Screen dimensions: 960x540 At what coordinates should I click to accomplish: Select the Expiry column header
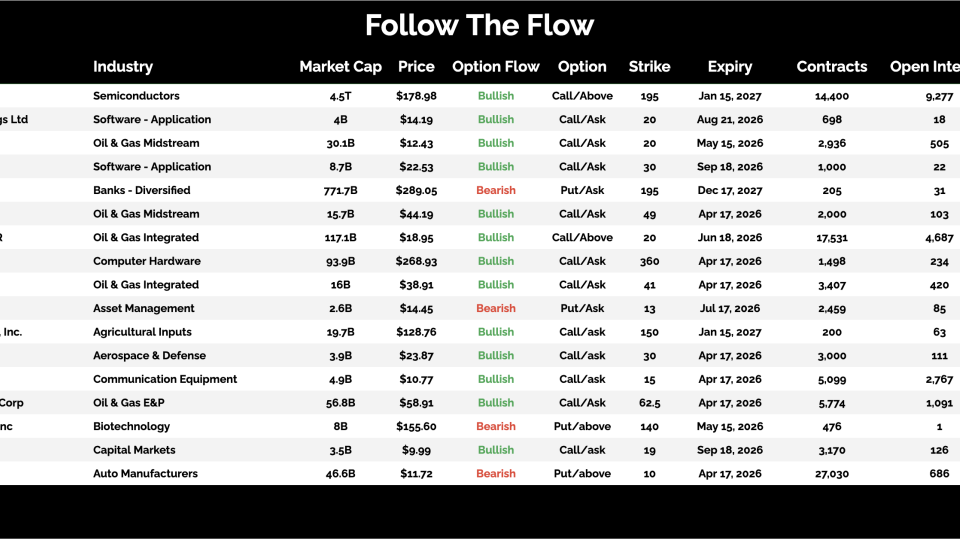coord(729,67)
